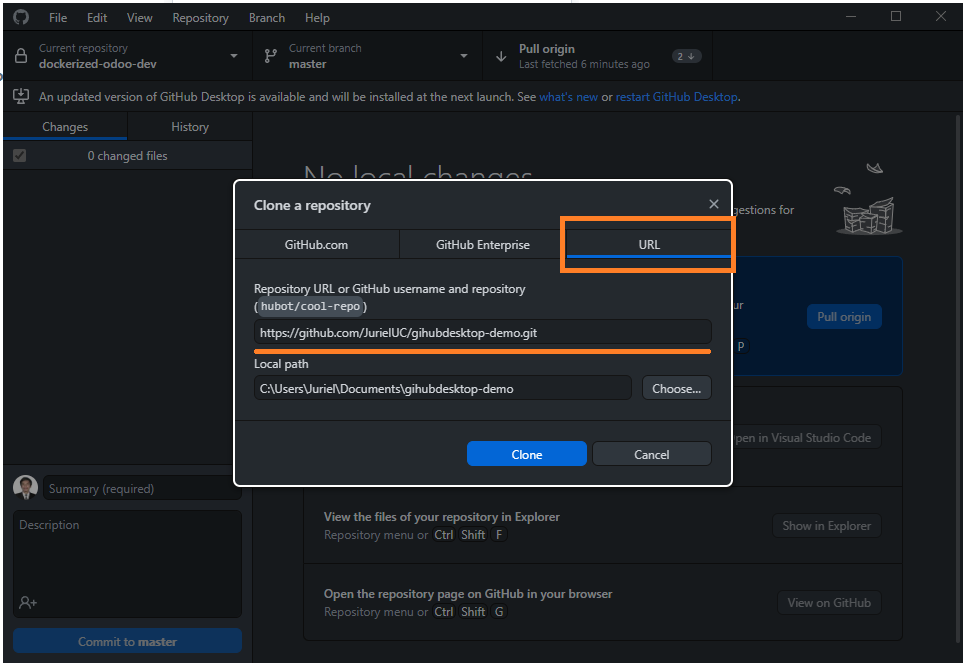This screenshot has height=667, width=965.
Task: Click the blue Clone button
Action: tap(527, 454)
